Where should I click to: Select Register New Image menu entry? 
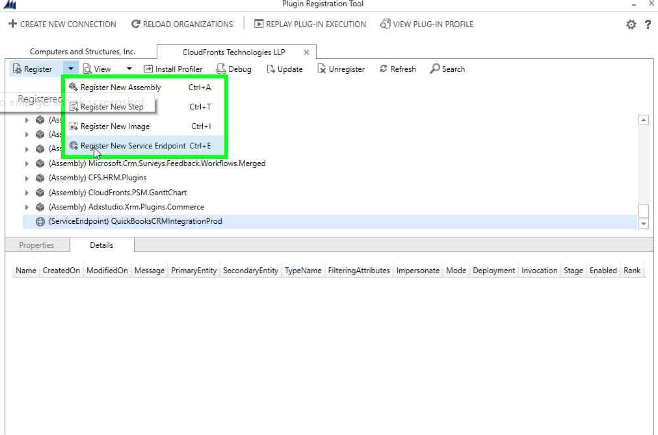144,126
